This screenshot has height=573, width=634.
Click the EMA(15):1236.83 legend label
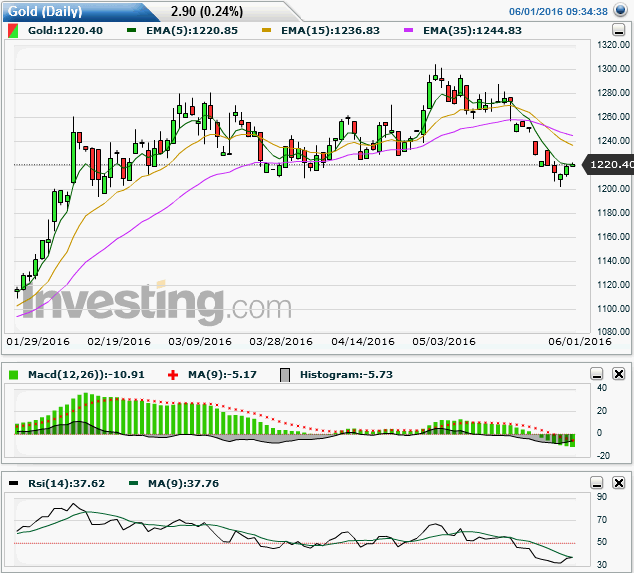click(331, 31)
